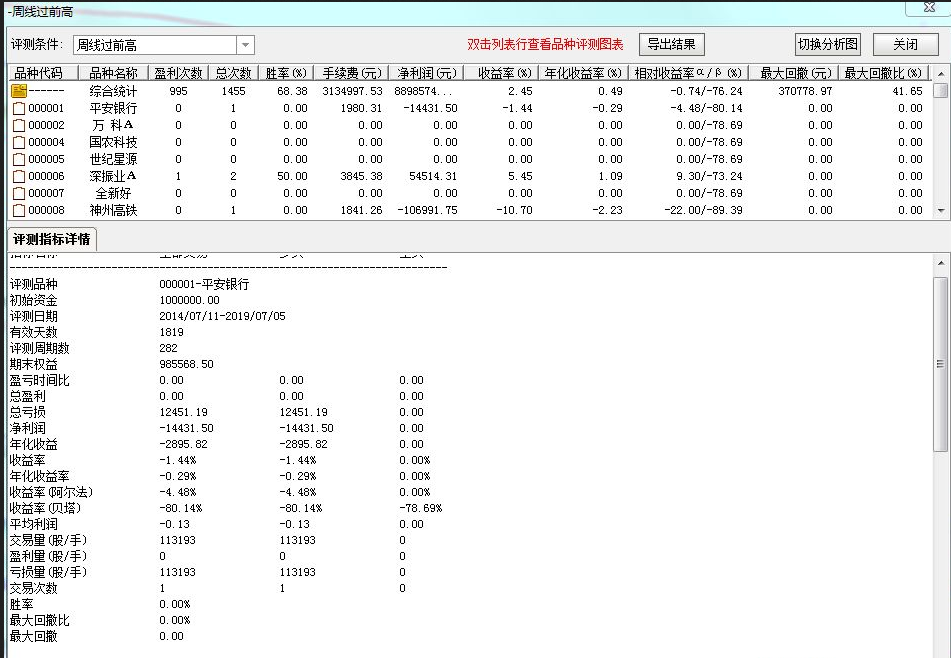Click the 370778.97 max drawdown cell
This screenshot has width=951, height=658.
805,91
